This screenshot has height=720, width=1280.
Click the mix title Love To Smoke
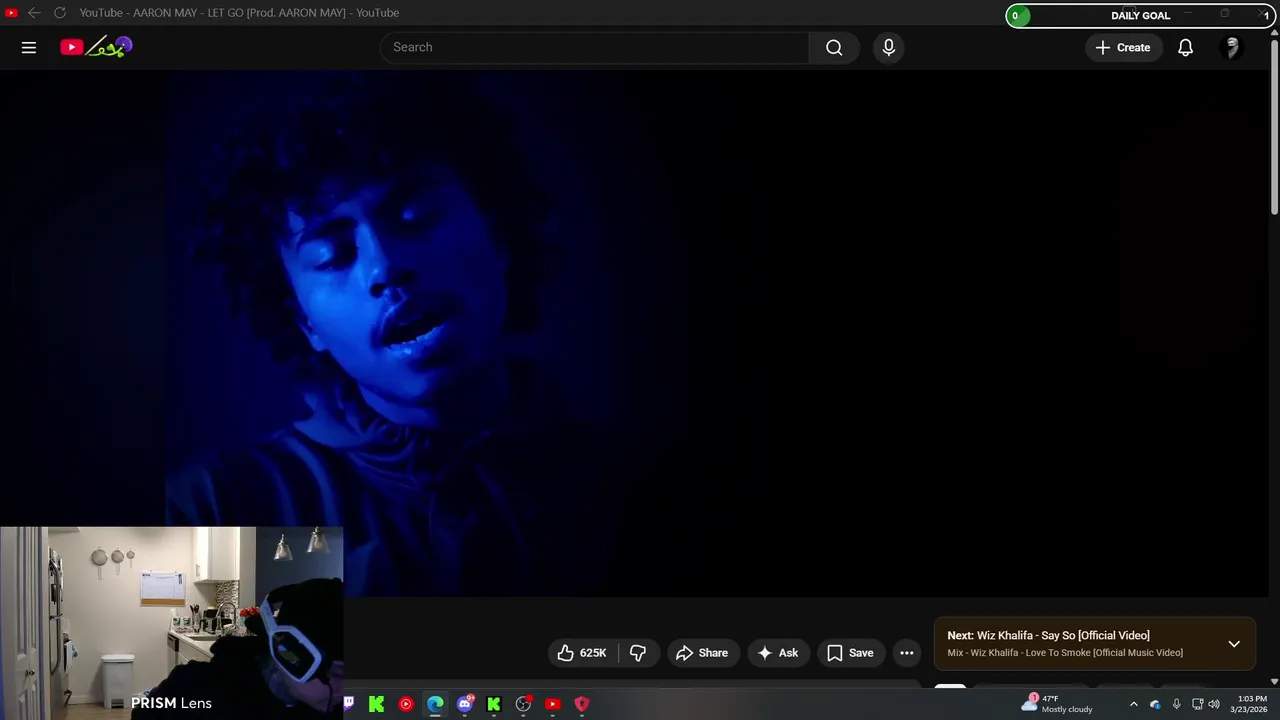click(x=1065, y=653)
